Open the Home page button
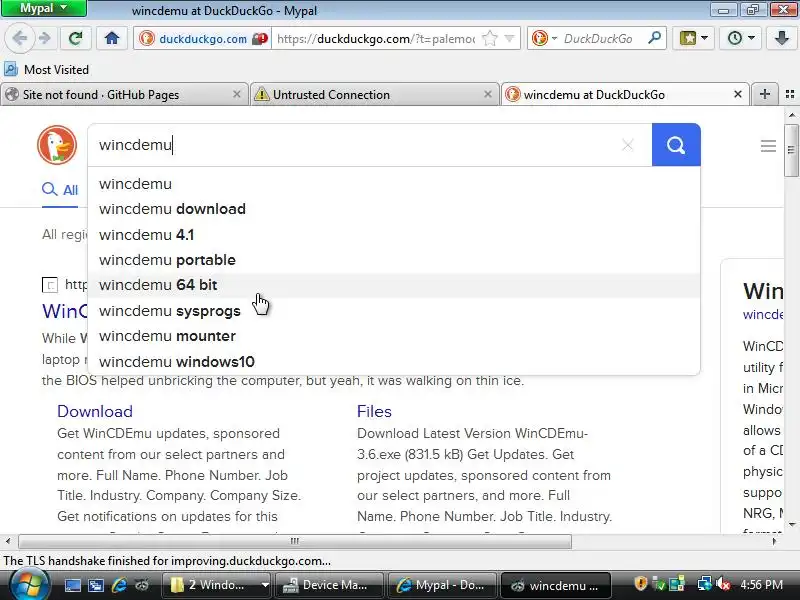 pos(112,38)
